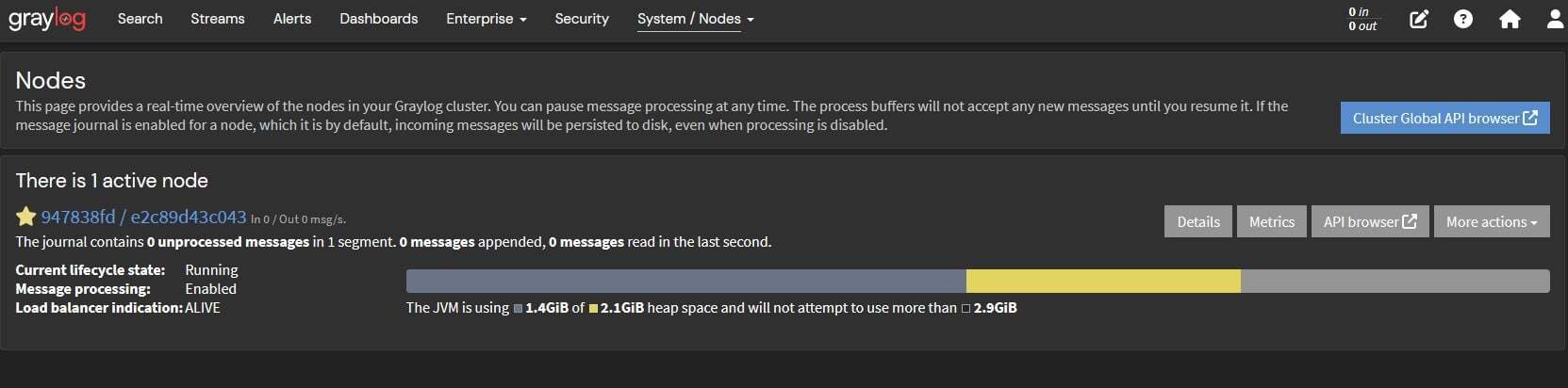The image size is (1568, 388).
Task: Expand the System / Nodes menu
Action: click(x=695, y=19)
